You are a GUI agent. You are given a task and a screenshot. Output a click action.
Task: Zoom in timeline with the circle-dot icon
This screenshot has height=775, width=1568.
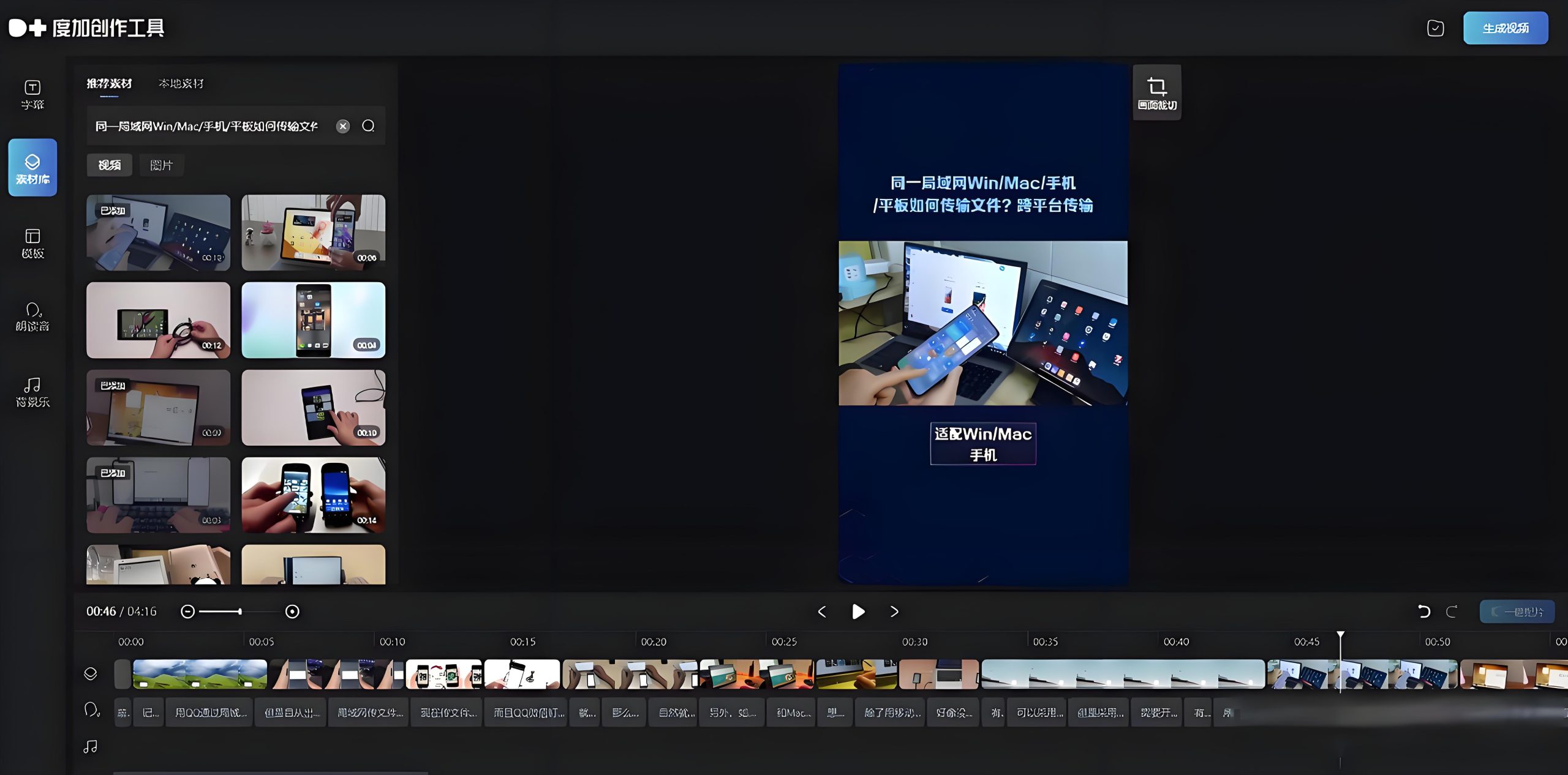click(292, 612)
